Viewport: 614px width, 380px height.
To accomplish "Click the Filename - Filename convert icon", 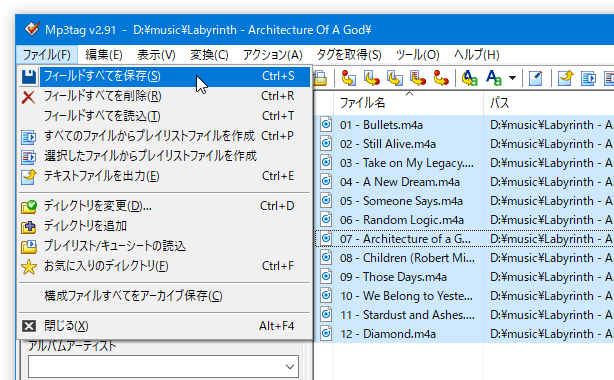I will [395, 78].
